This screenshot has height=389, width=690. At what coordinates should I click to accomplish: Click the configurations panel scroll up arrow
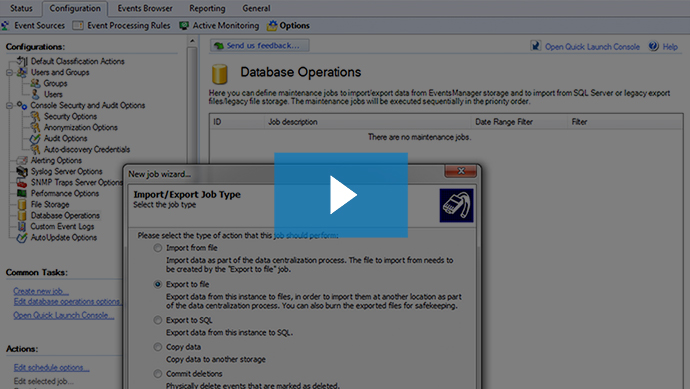click(x=192, y=41)
